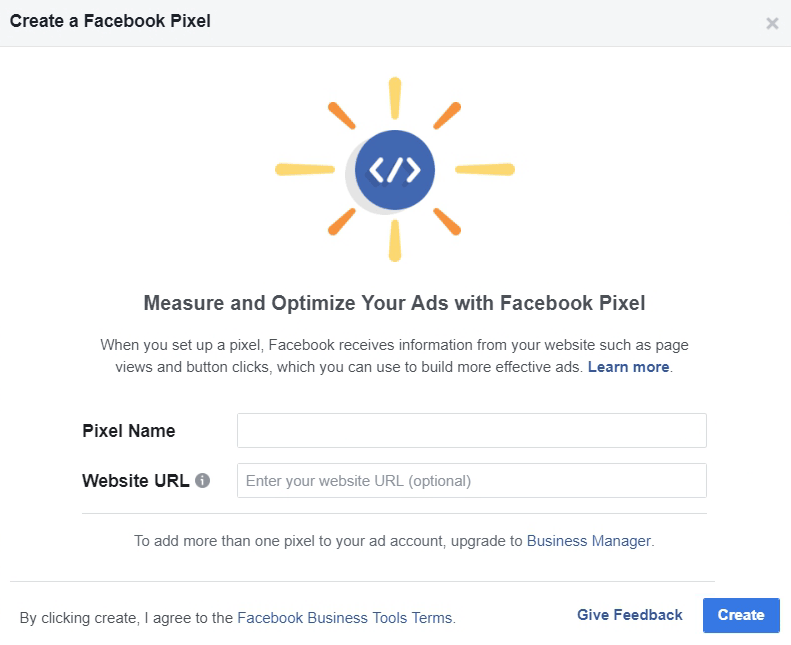Click the info icon beside Website URL

203,480
